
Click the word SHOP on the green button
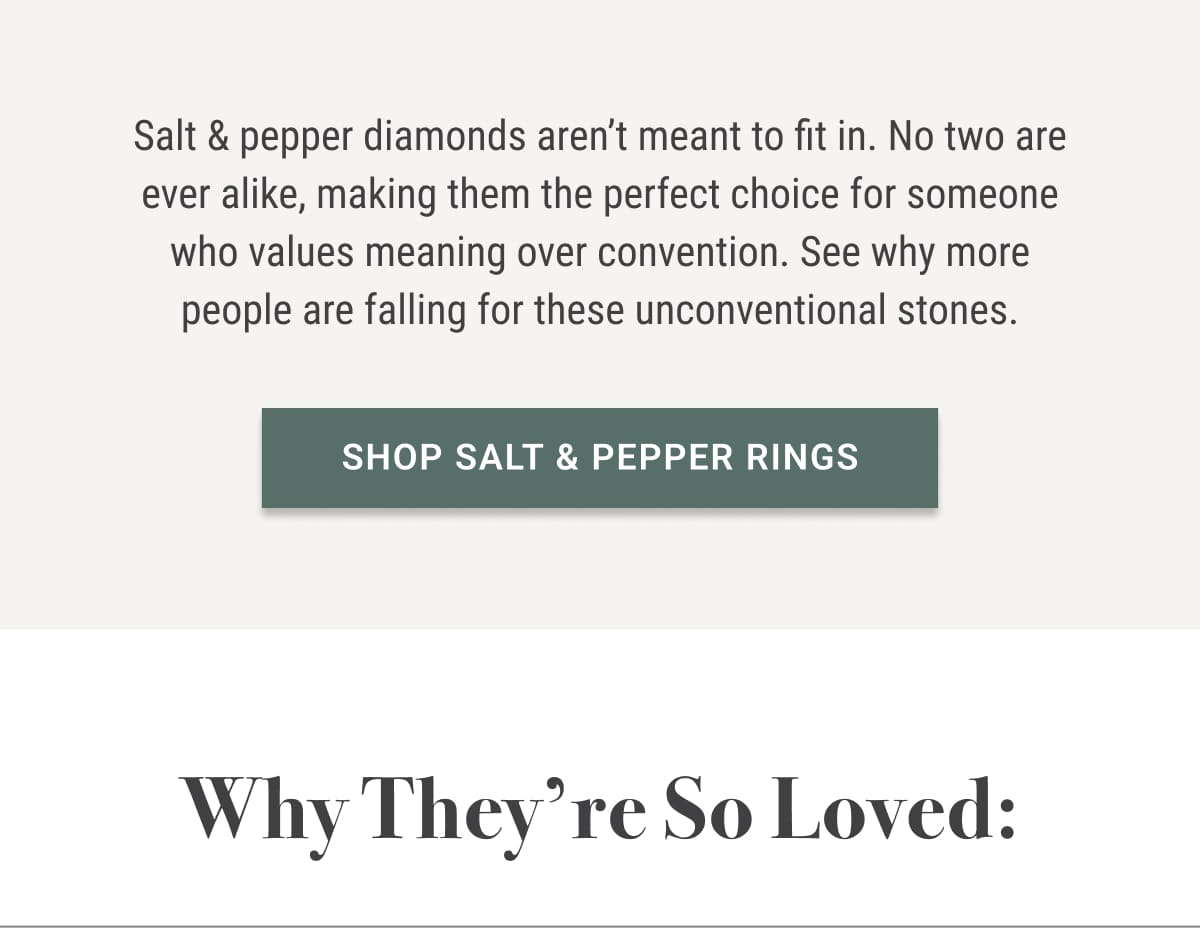(392, 458)
